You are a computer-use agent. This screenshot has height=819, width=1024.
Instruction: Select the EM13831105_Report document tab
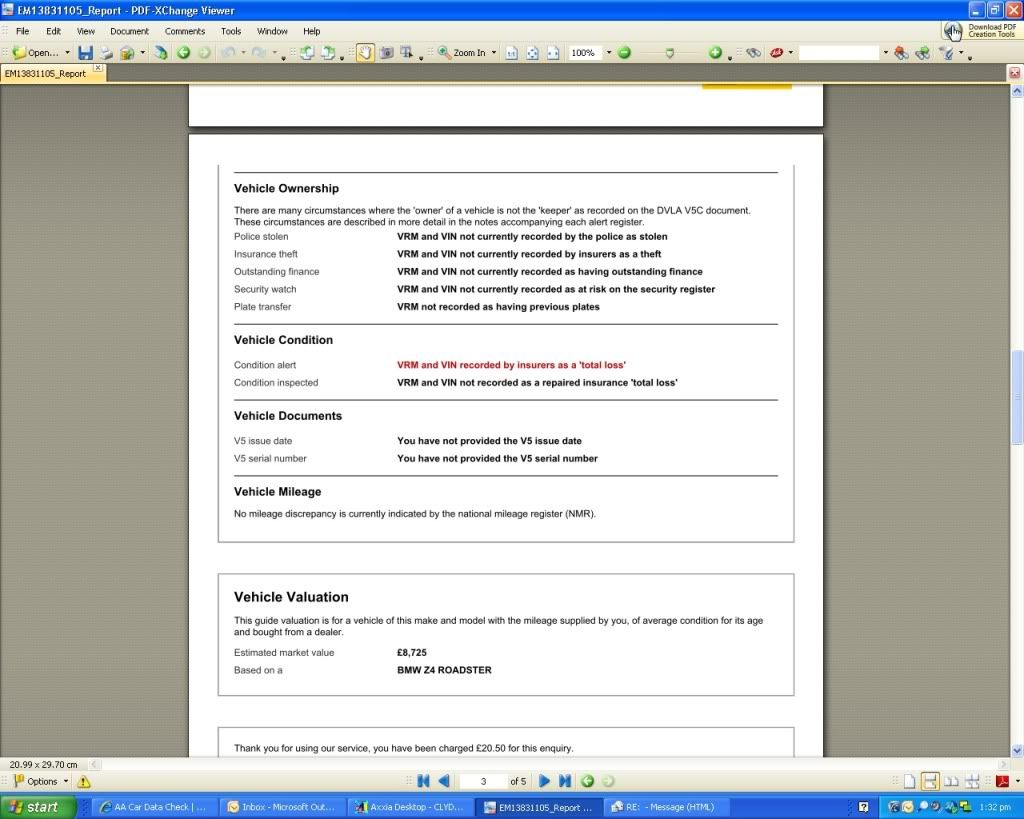point(46,74)
